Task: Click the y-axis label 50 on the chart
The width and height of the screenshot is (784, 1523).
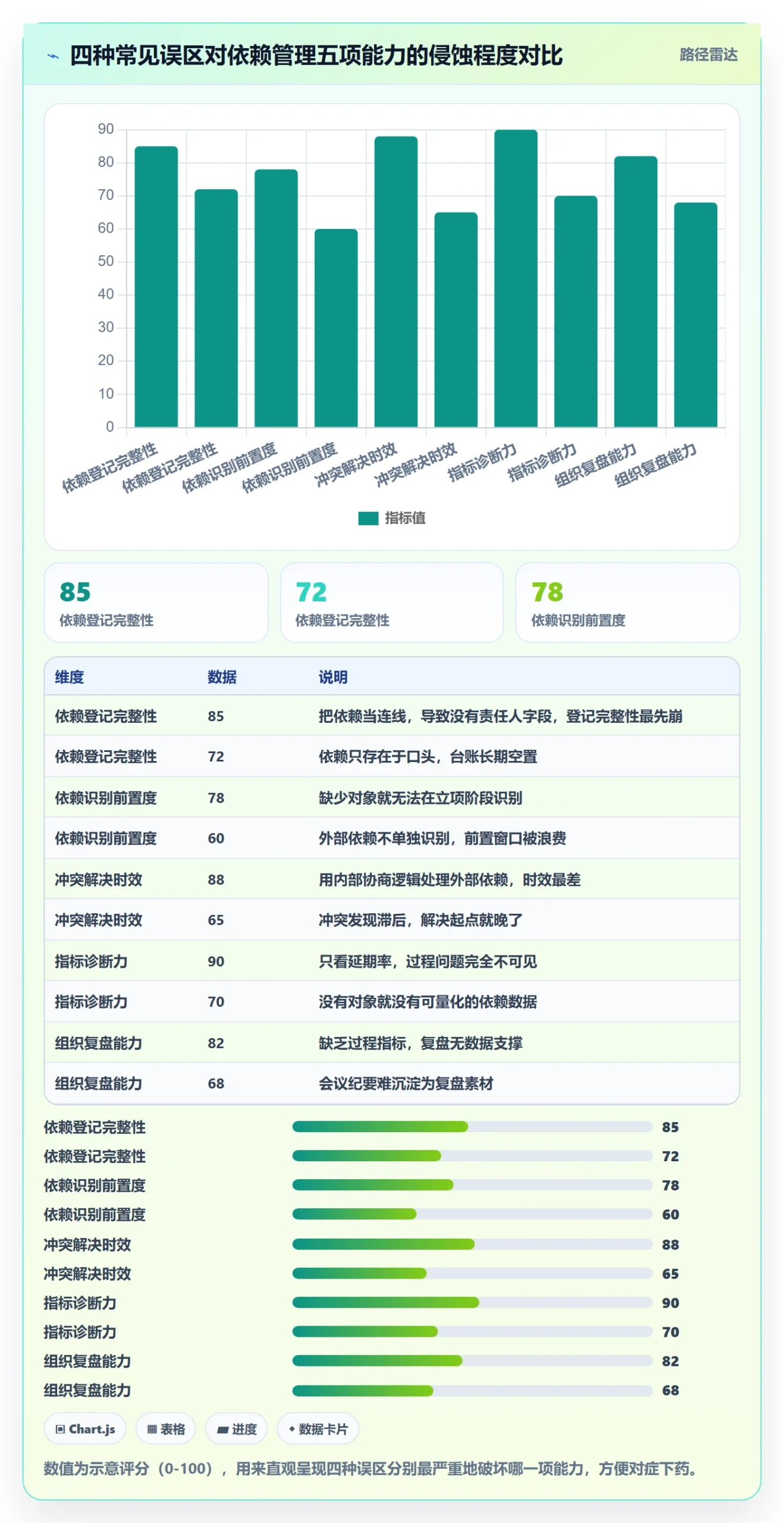Action: (x=106, y=261)
